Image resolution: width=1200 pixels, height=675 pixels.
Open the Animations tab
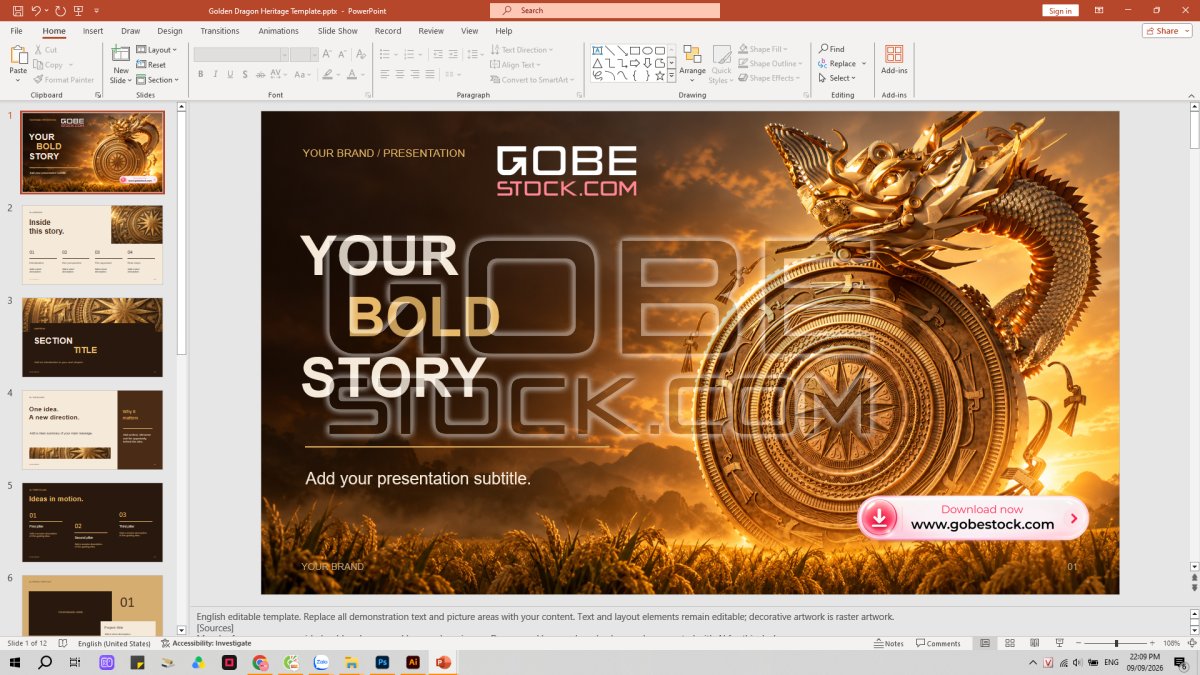[279, 31]
